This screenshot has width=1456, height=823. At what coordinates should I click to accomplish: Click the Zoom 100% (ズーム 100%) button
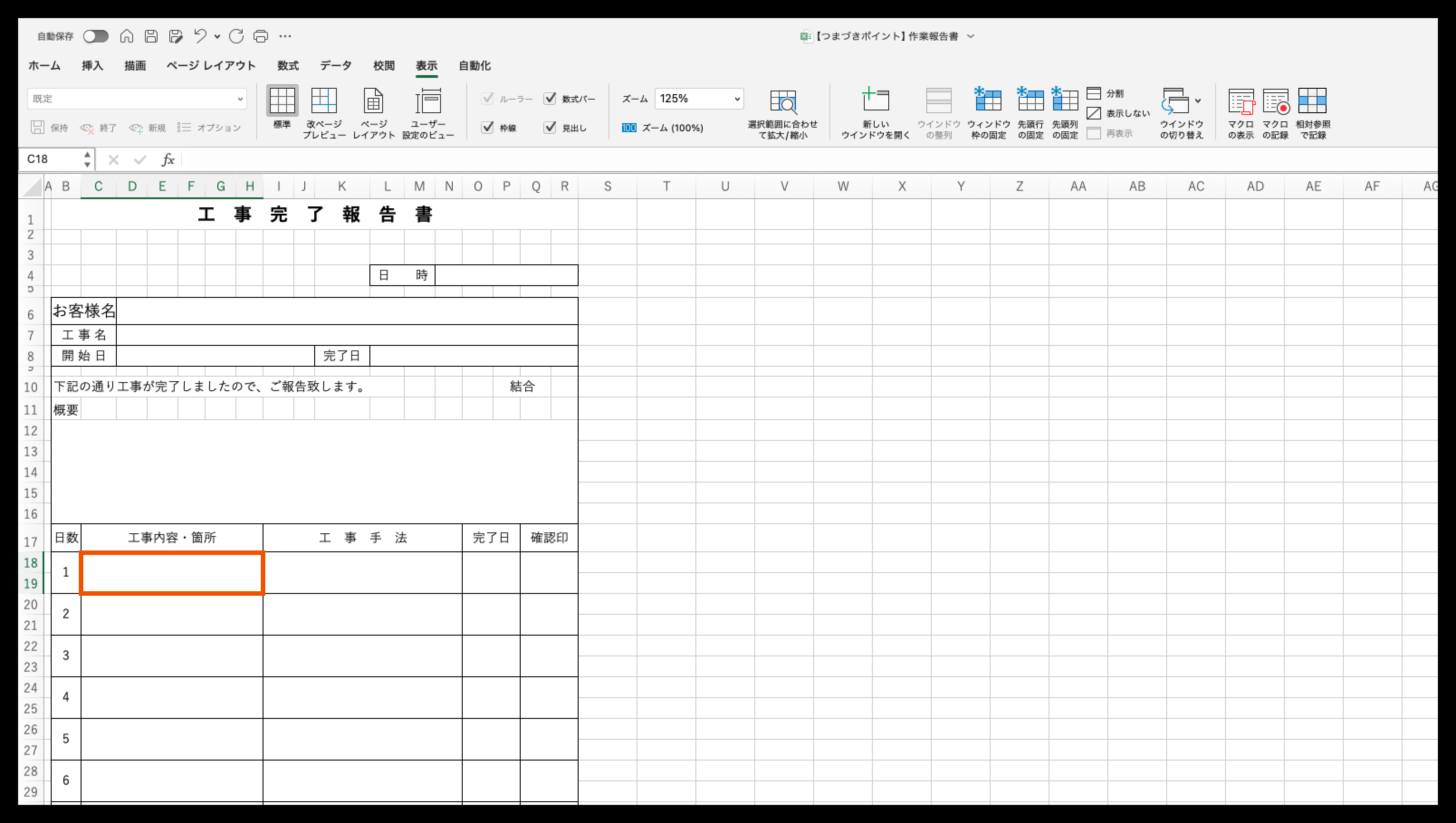click(662, 128)
